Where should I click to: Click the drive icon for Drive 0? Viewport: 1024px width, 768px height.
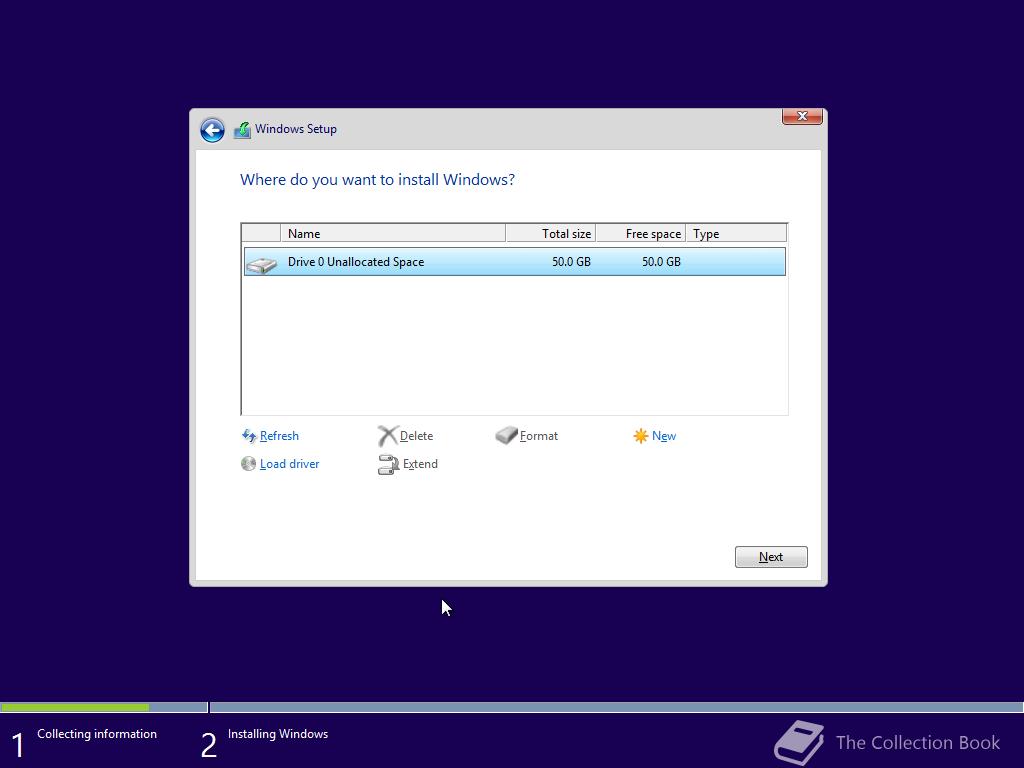click(262, 263)
